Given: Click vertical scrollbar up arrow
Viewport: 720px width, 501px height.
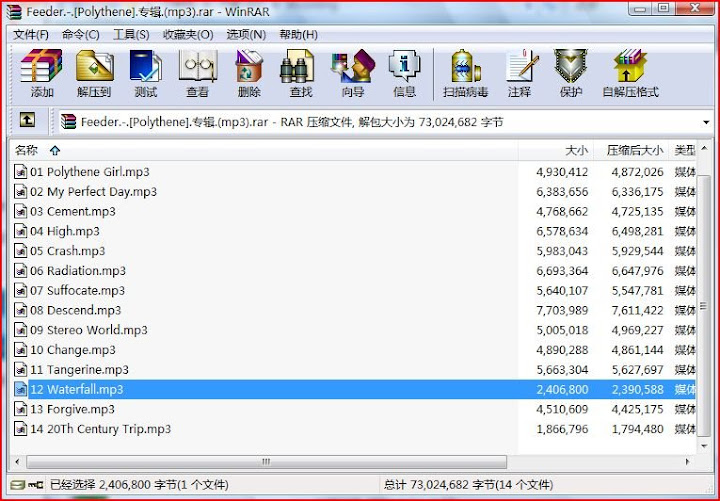Looking at the screenshot, I should (x=704, y=149).
